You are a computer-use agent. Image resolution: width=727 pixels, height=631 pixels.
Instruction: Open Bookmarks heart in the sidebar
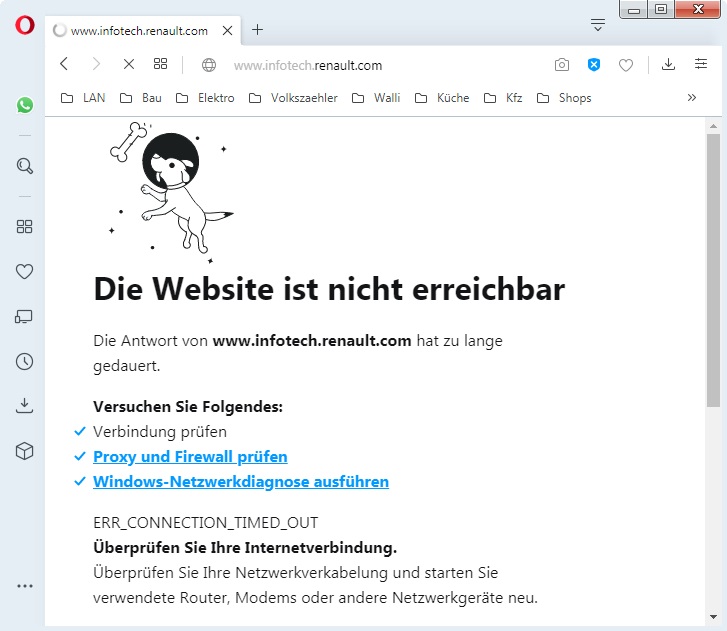25,271
